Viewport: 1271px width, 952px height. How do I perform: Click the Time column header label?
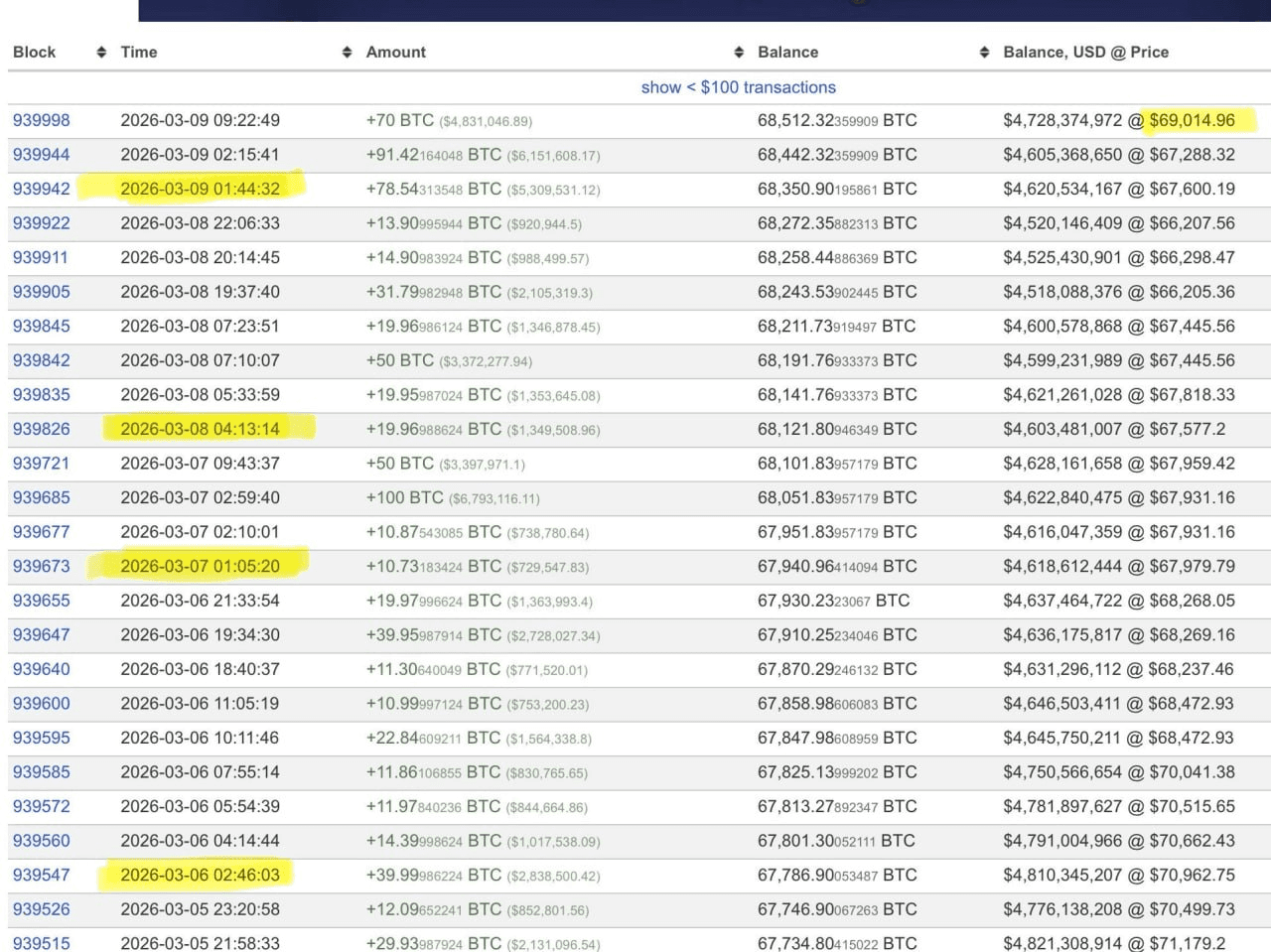pyautogui.click(x=139, y=53)
